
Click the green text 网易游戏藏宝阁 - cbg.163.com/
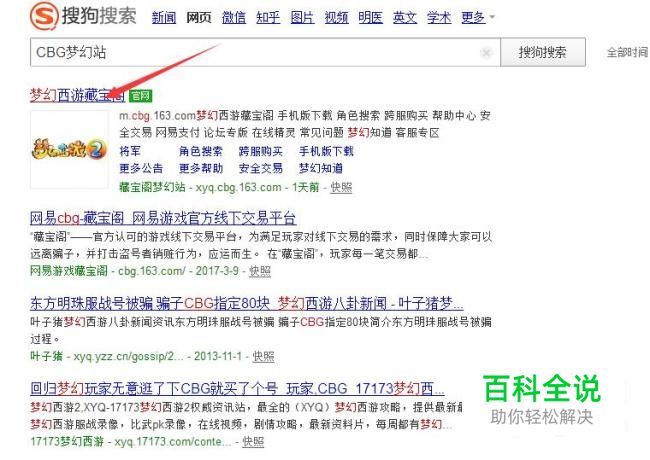tap(108, 271)
